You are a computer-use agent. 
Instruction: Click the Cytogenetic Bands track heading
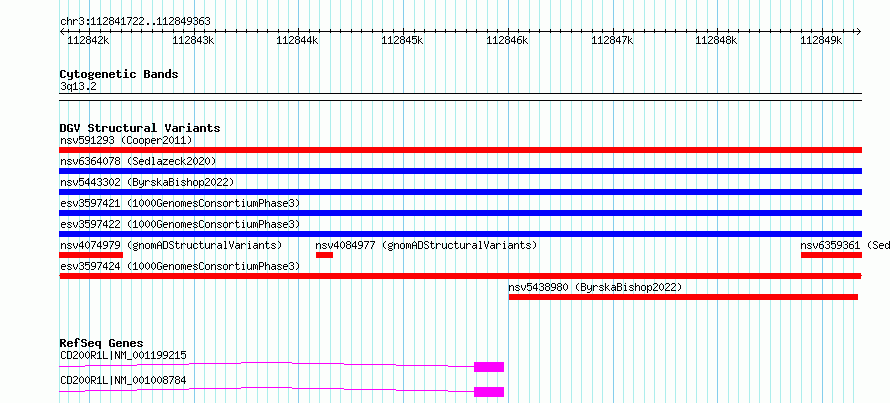119,74
